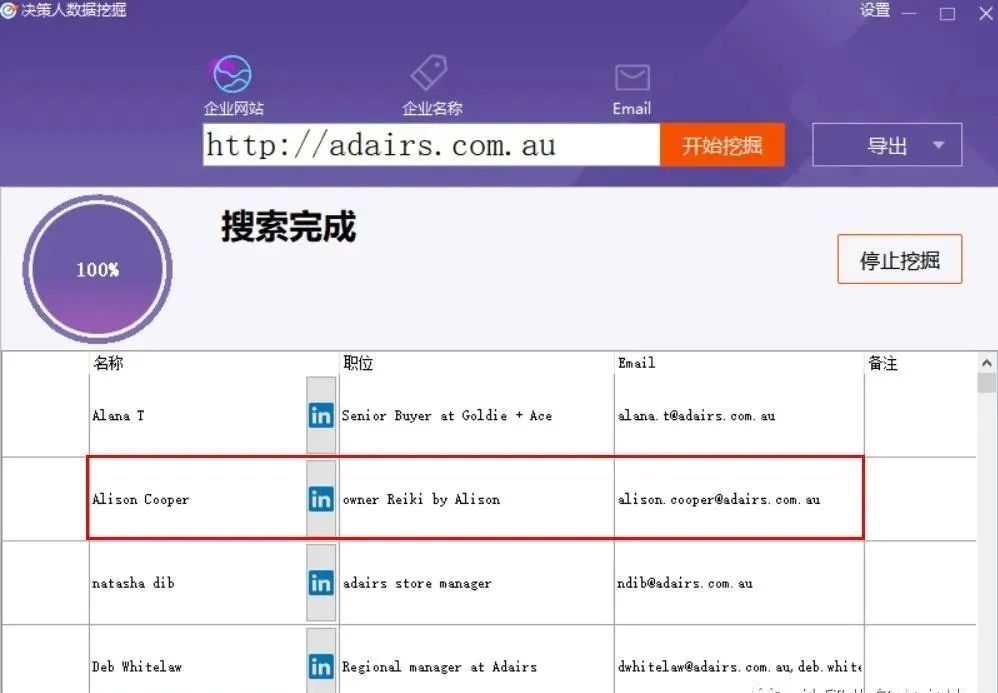998x693 pixels.
Task: Open LinkedIn icon for Alison Cooper
Action: coord(321,500)
